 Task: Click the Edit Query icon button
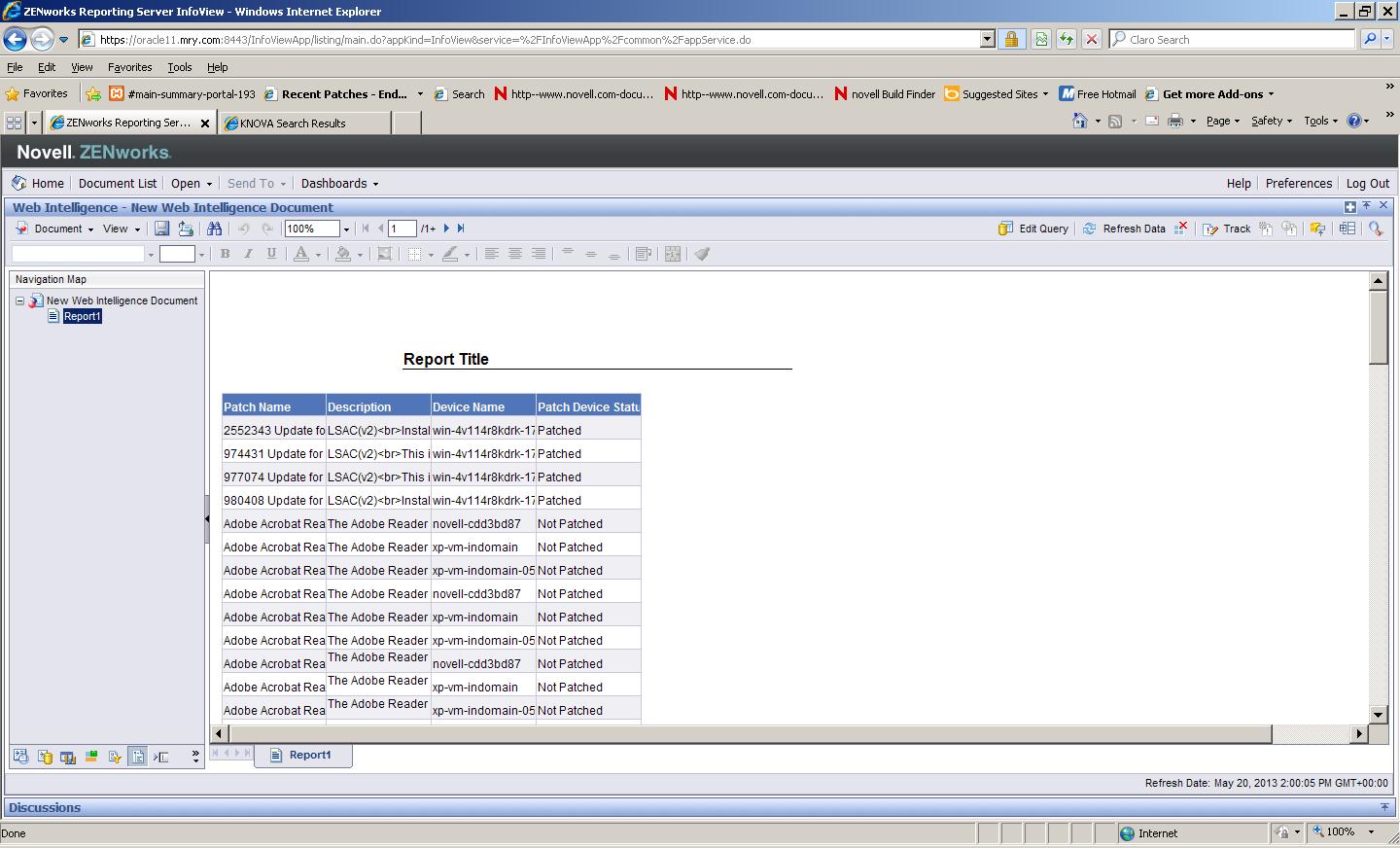tap(1006, 229)
